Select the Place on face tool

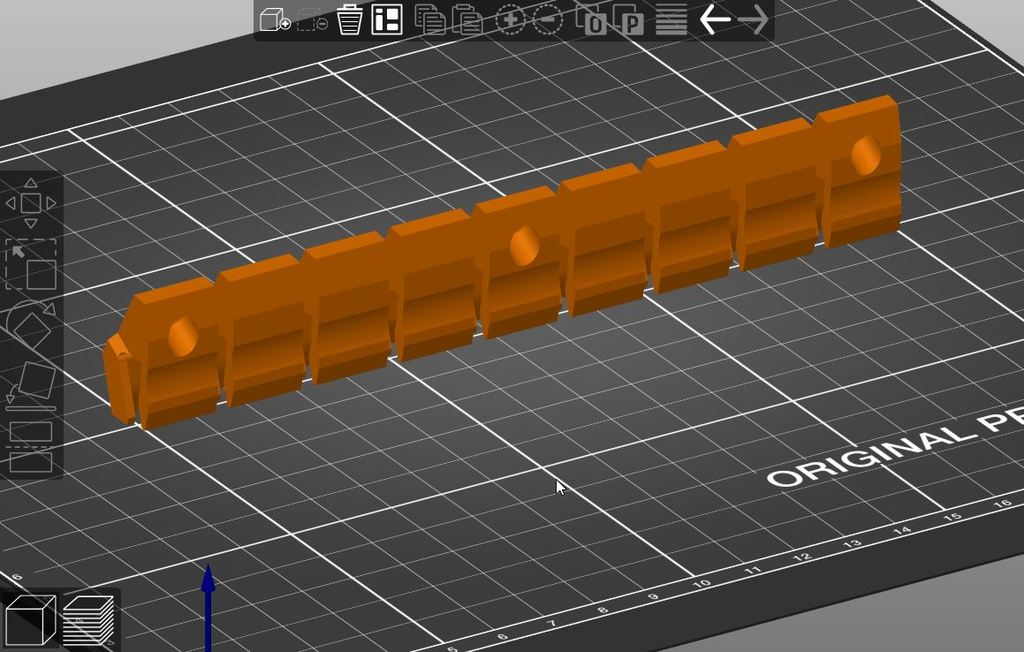pos(31,387)
